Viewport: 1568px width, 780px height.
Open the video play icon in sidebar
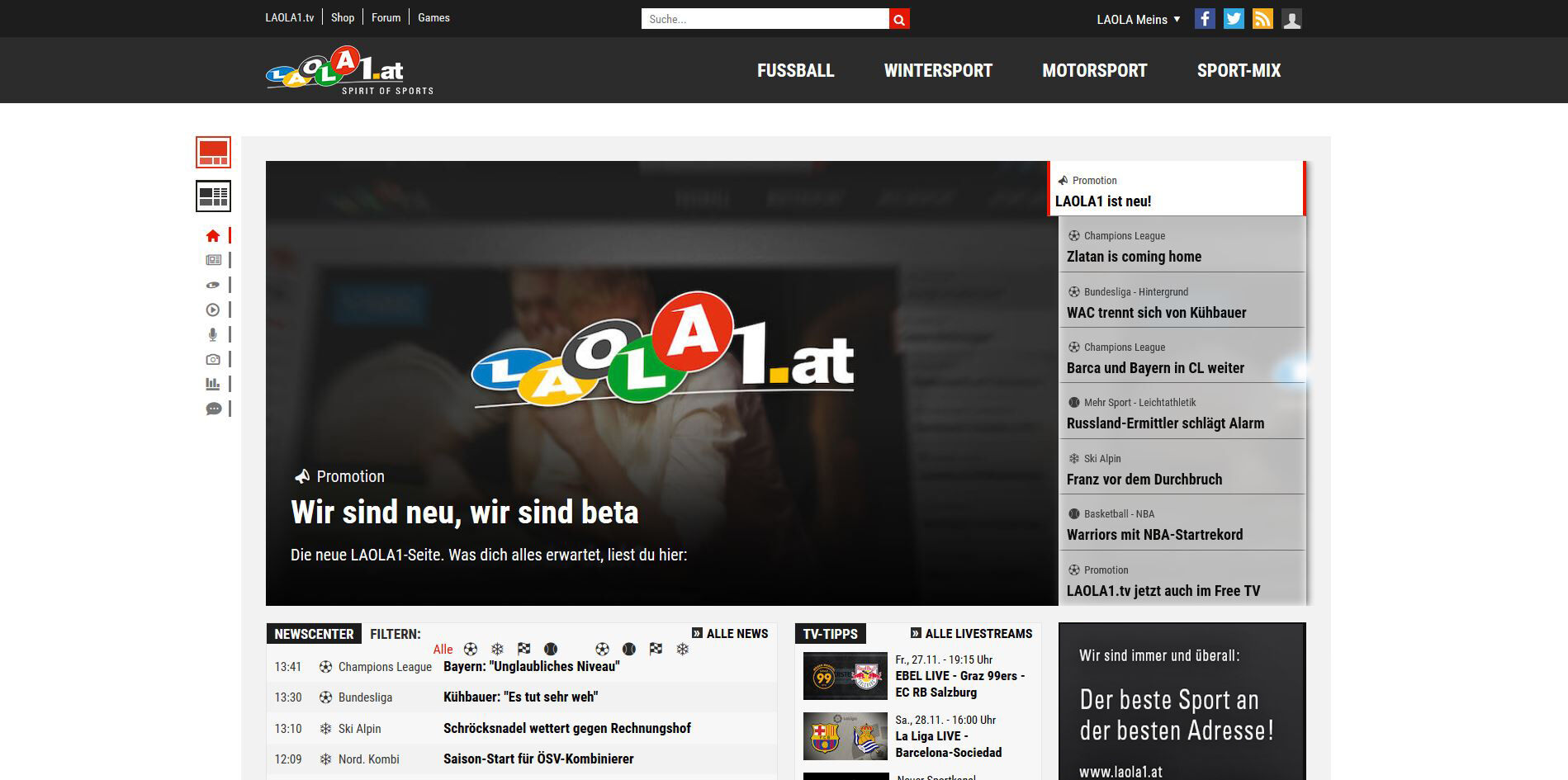point(213,310)
